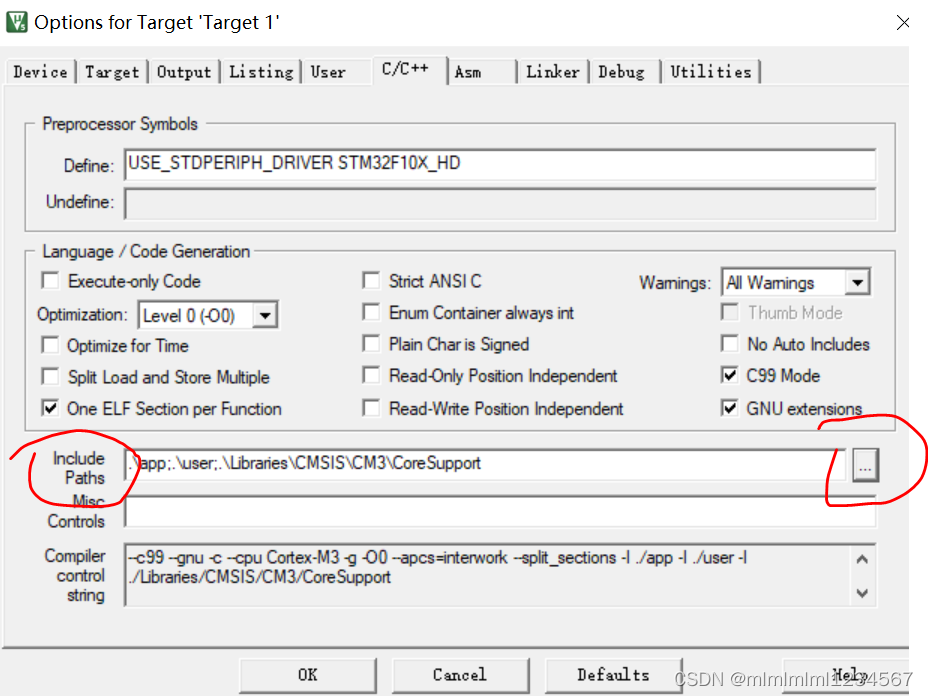The width and height of the screenshot is (928, 696).
Task: Enable Strict ANSI C checkbox
Action: [371, 281]
